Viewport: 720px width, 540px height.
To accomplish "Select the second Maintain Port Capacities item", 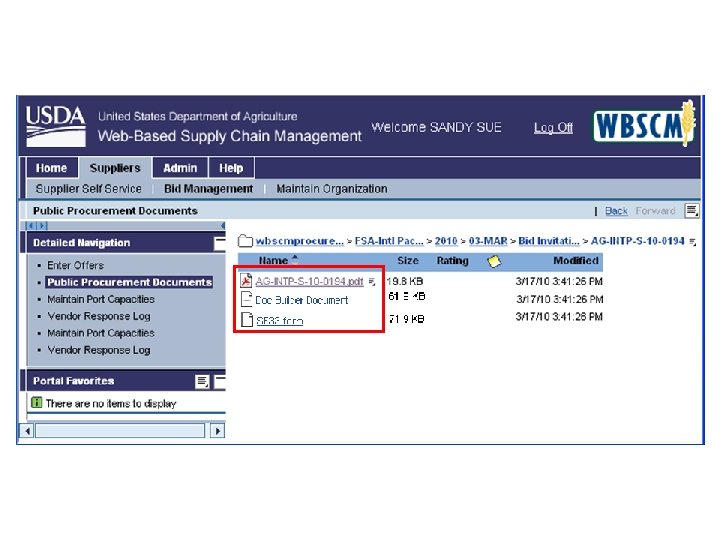I will tap(101, 333).
